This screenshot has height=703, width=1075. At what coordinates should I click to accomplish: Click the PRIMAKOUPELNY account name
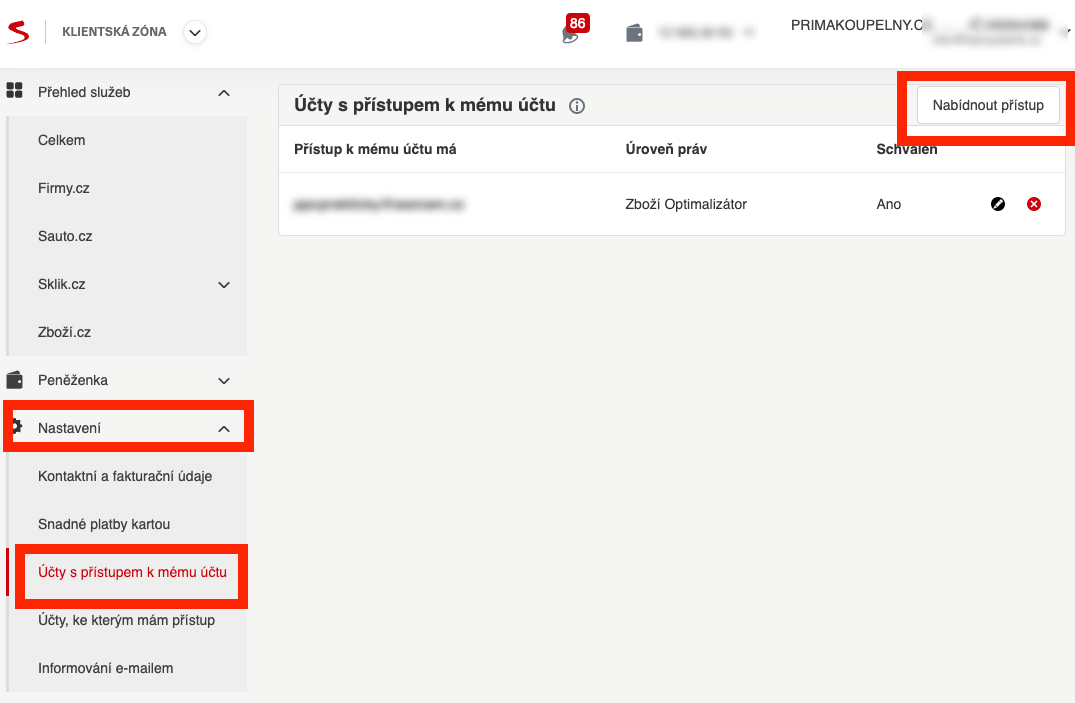857,25
